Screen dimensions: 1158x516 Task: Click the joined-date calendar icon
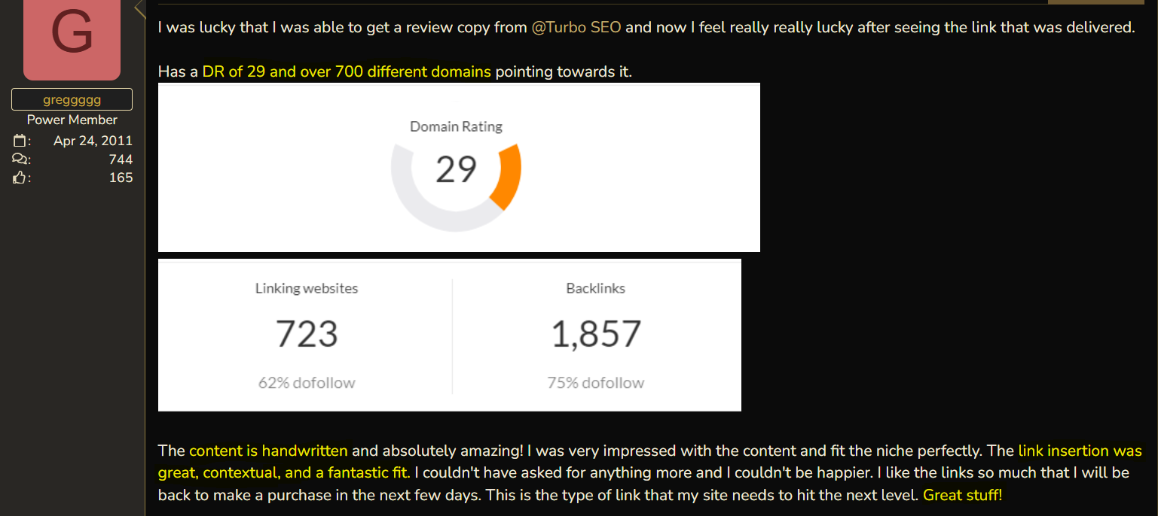[21, 141]
